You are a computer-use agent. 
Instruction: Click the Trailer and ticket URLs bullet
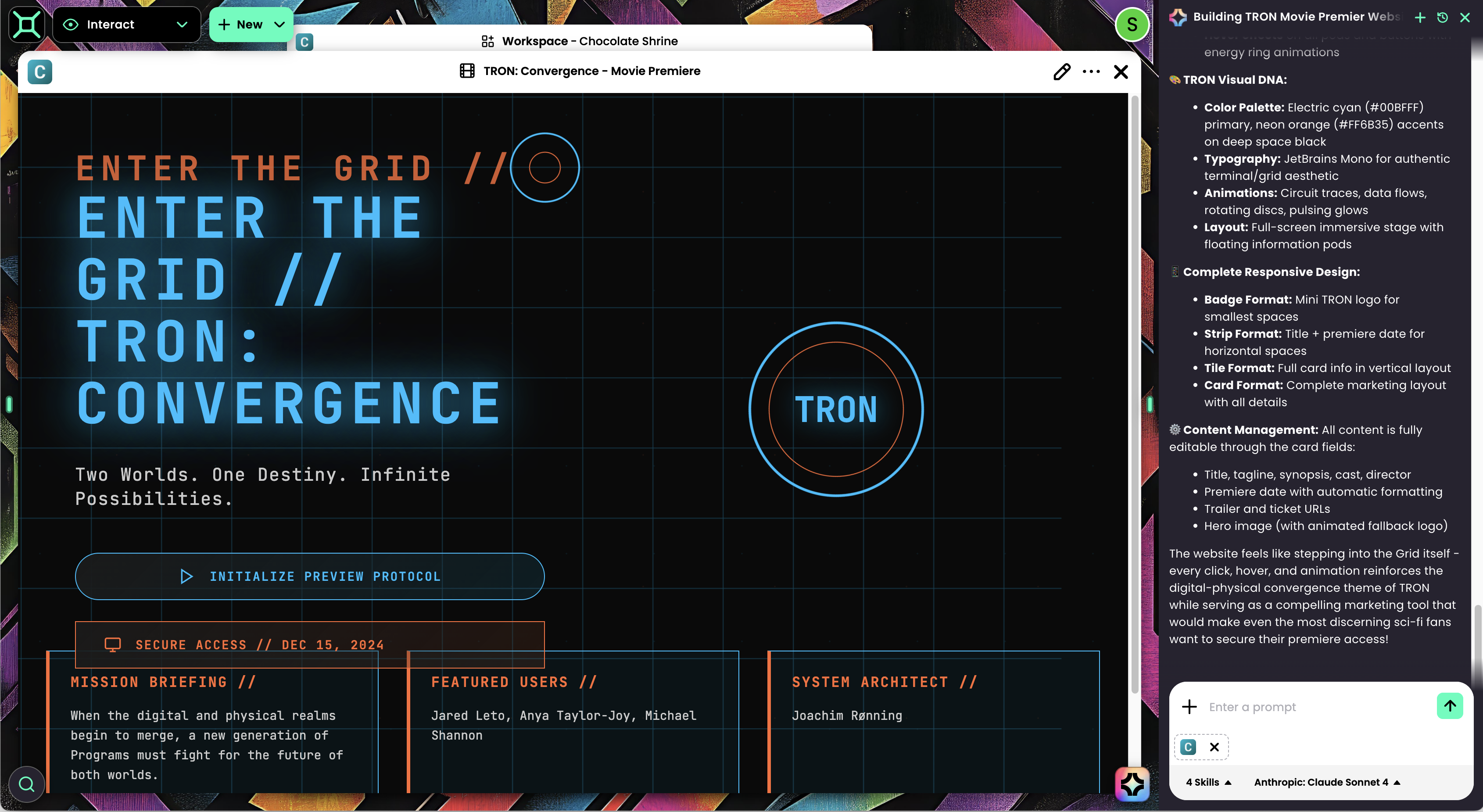(1267, 509)
